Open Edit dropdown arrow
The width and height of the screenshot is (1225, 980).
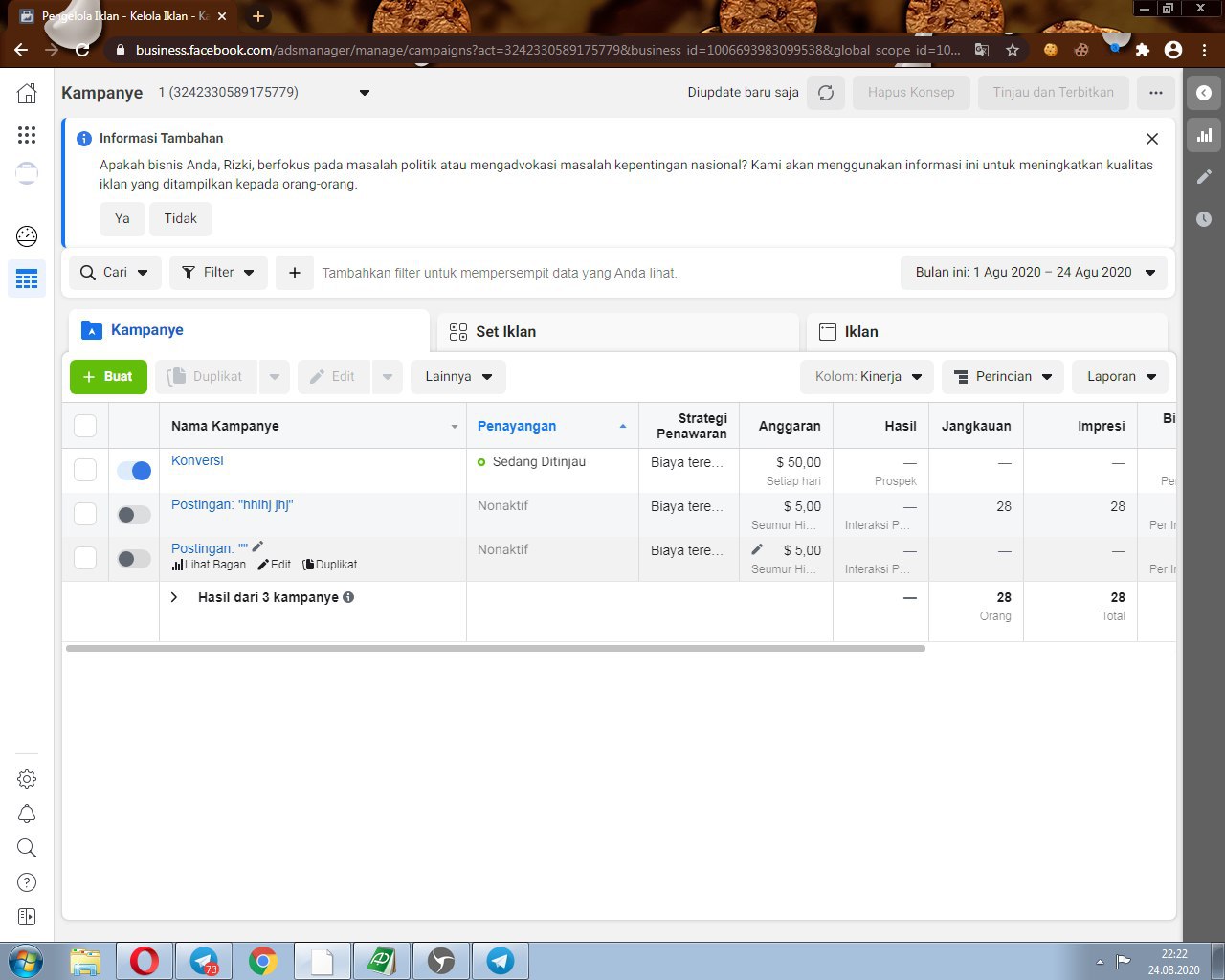coord(387,377)
